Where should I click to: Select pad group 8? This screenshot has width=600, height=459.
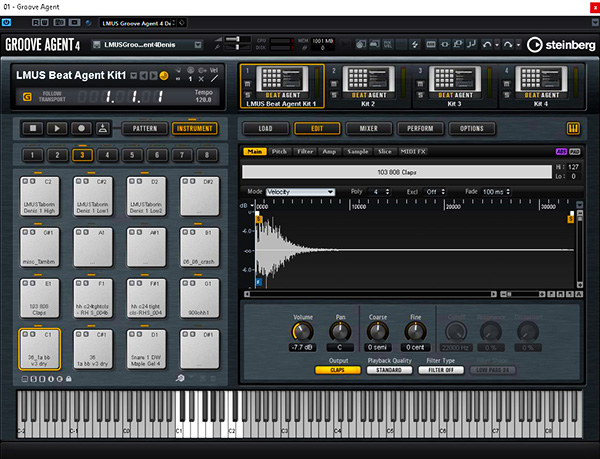pyautogui.click(x=207, y=155)
